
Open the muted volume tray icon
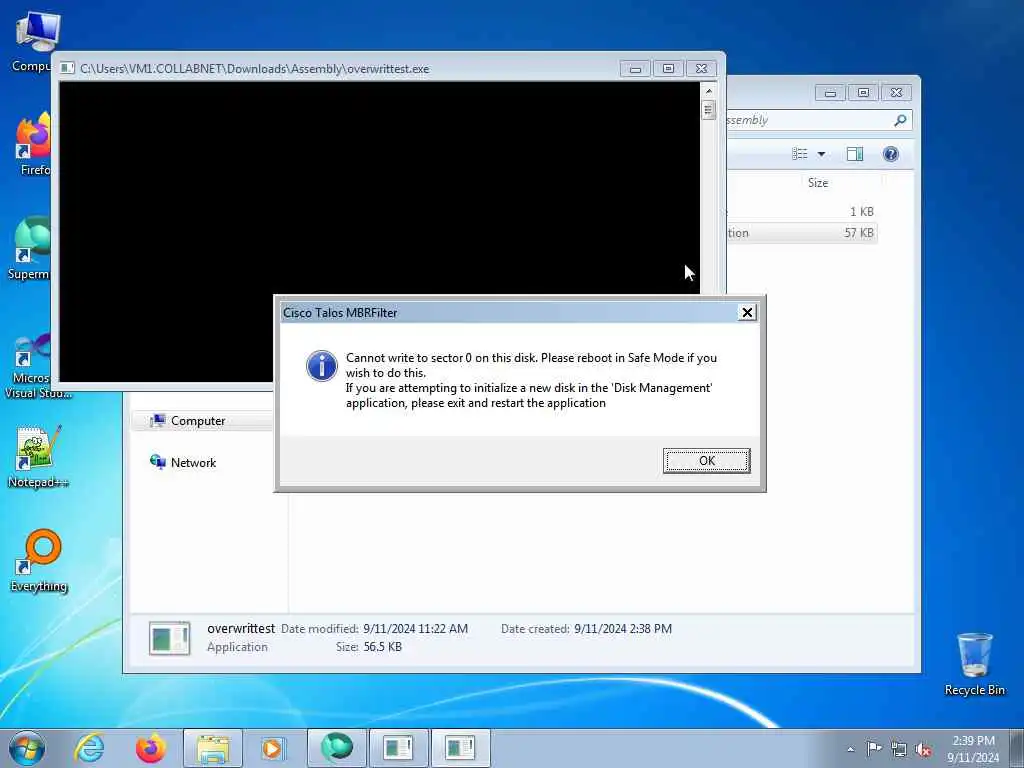923,749
